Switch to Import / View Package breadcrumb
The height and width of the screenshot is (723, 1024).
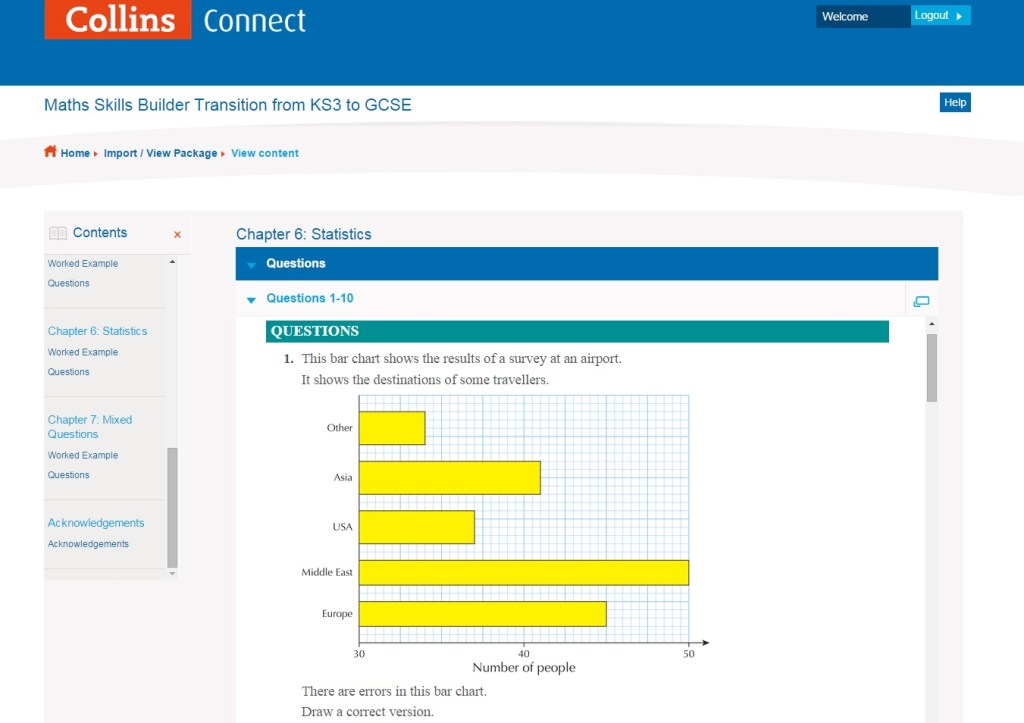tap(162, 153)
